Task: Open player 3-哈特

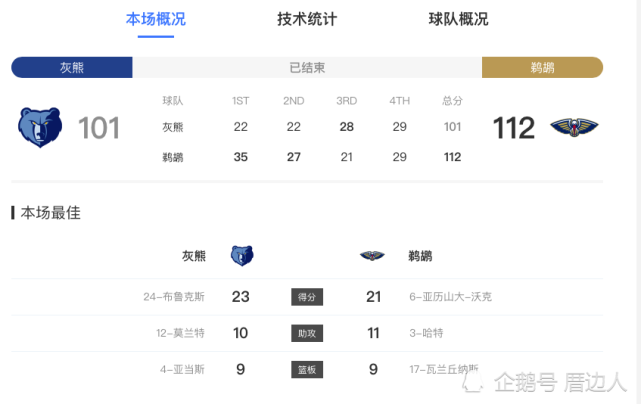Action: (x=426, y=333)
